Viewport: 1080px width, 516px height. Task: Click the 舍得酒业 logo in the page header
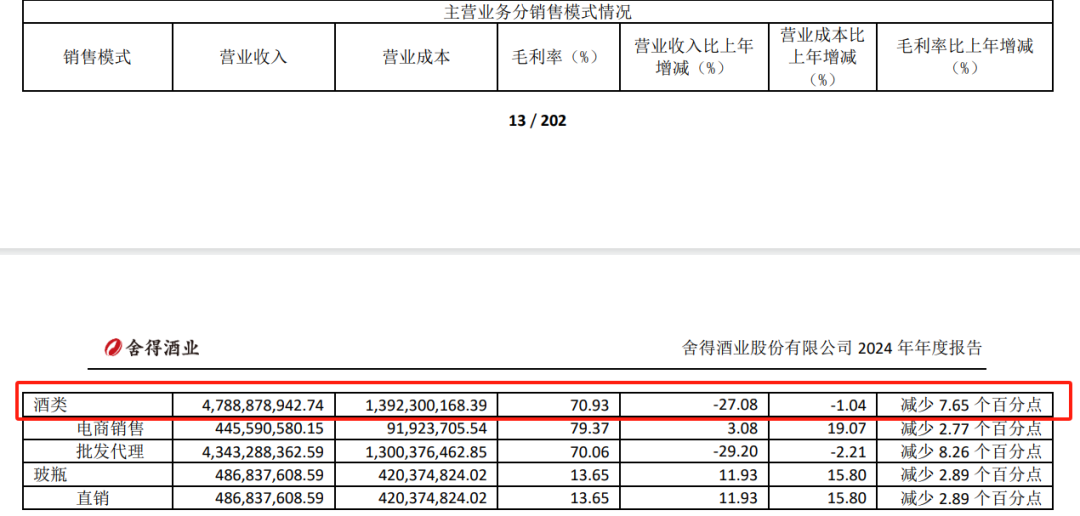(x=152, y=348)
